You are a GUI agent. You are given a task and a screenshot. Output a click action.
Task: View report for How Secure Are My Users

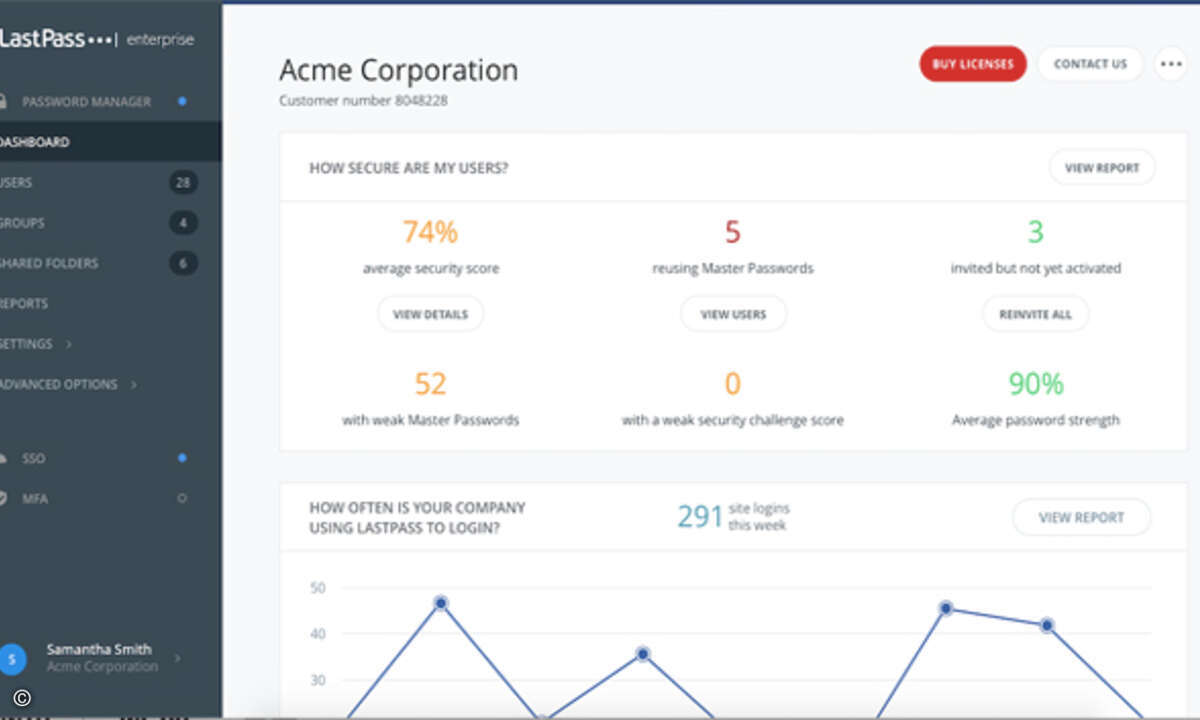point(1102,168)
